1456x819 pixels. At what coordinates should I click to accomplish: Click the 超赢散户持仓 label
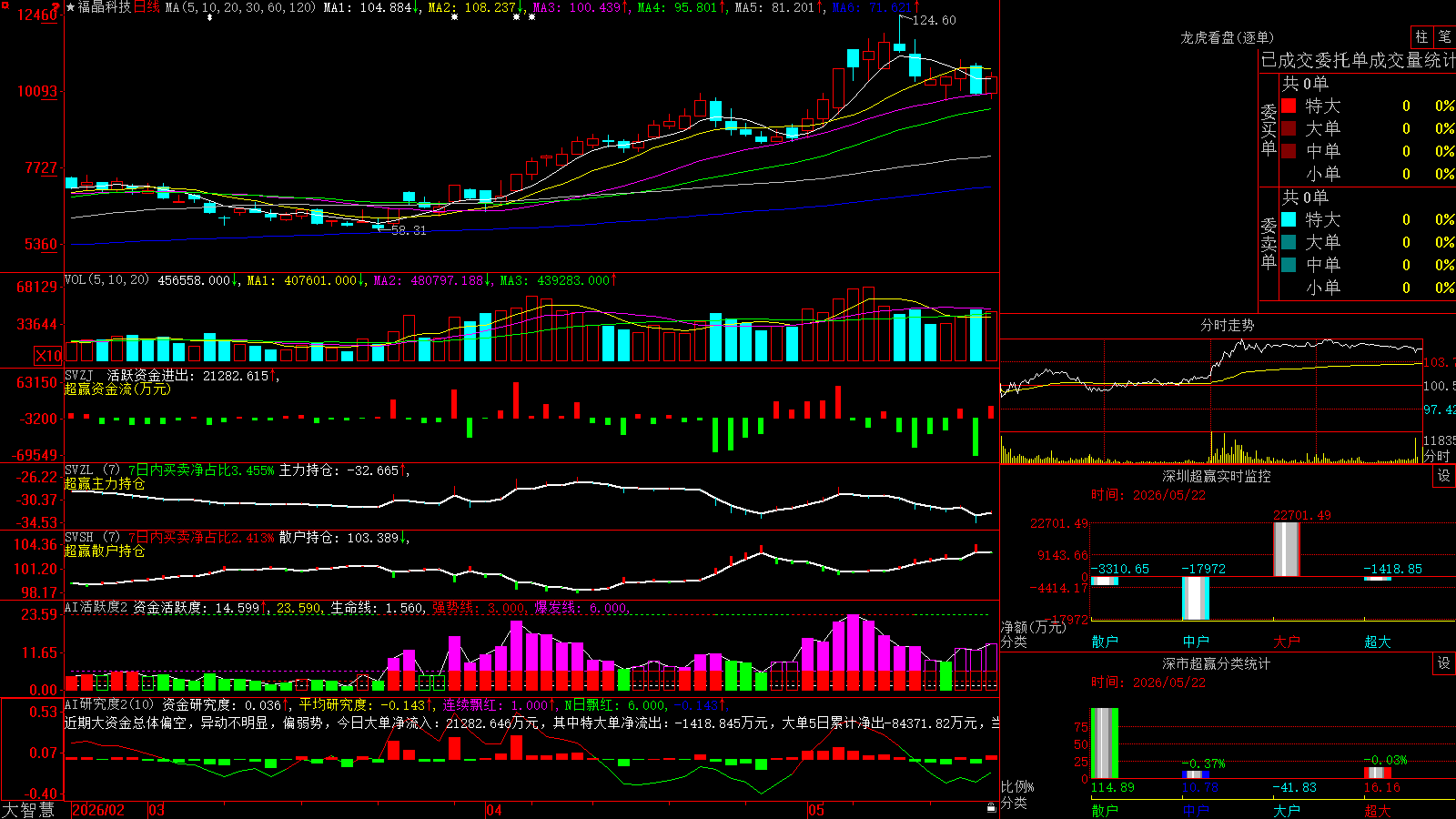coord(105,551)
